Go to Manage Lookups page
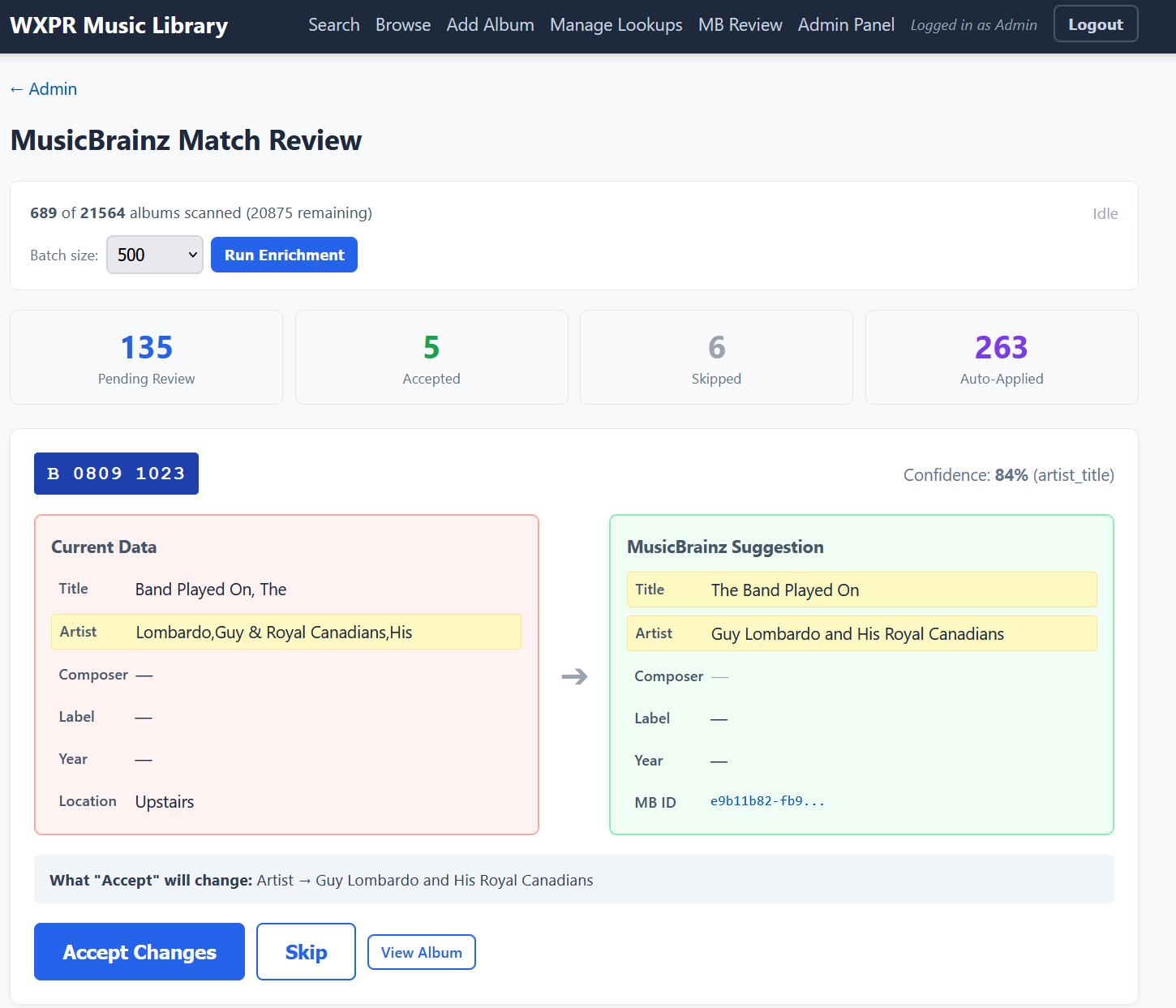Viewport: 1176px width, 1008px height. 616,25
